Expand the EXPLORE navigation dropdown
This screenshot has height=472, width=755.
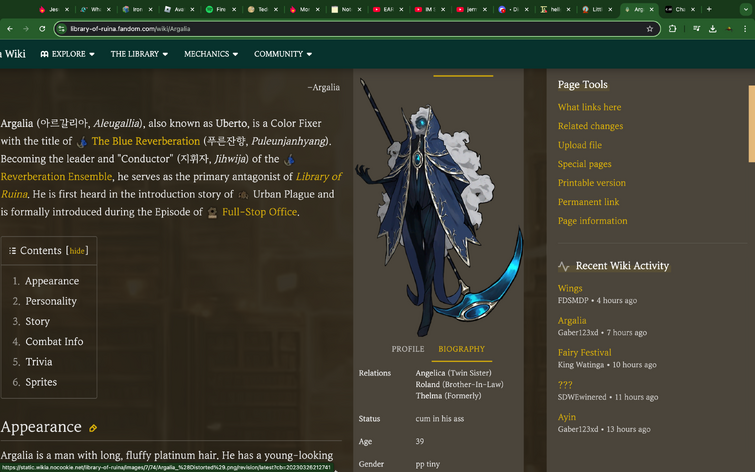(x=67, y=54)
